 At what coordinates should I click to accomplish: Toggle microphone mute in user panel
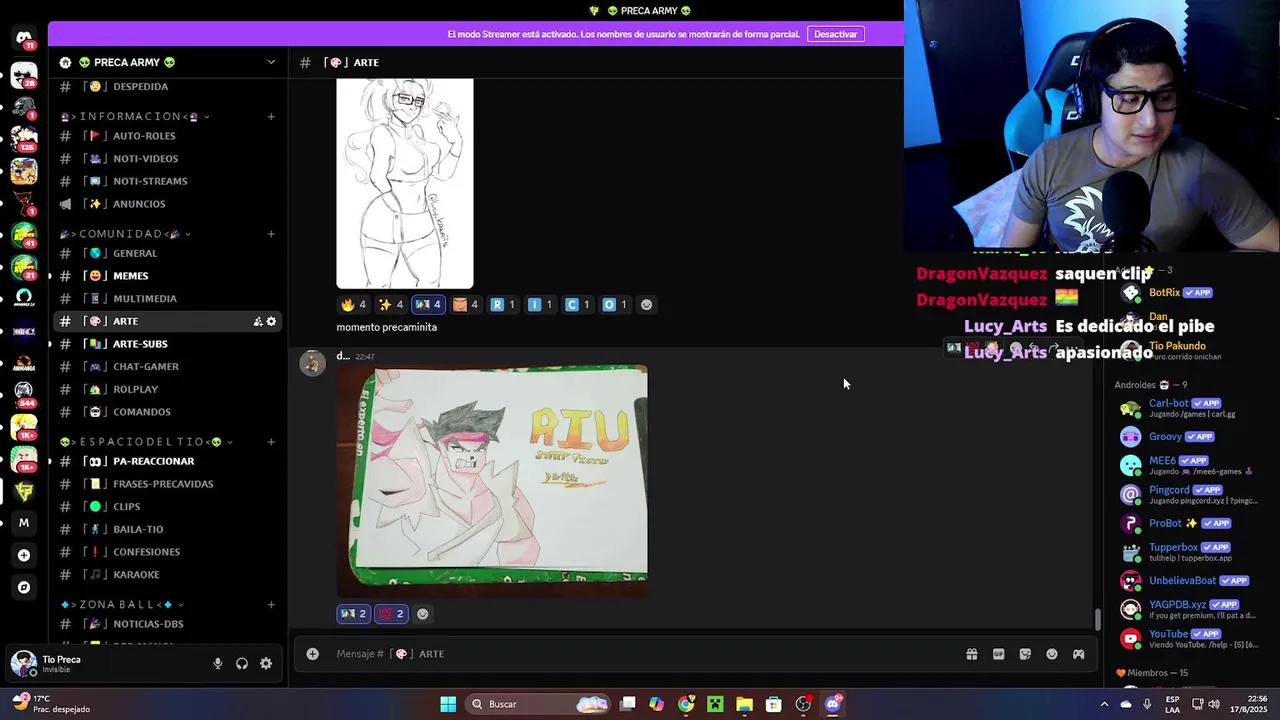pyautogui.click(x=218, y=663)
